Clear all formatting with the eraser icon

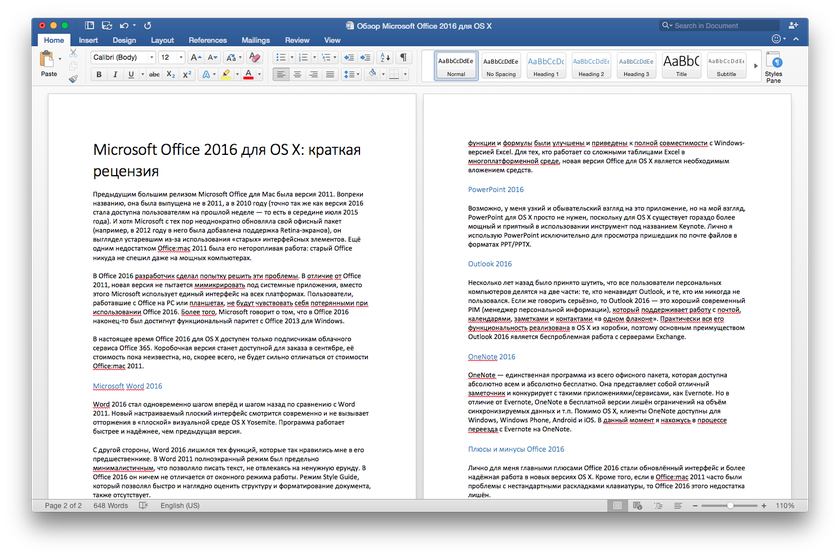coord(255,57)
